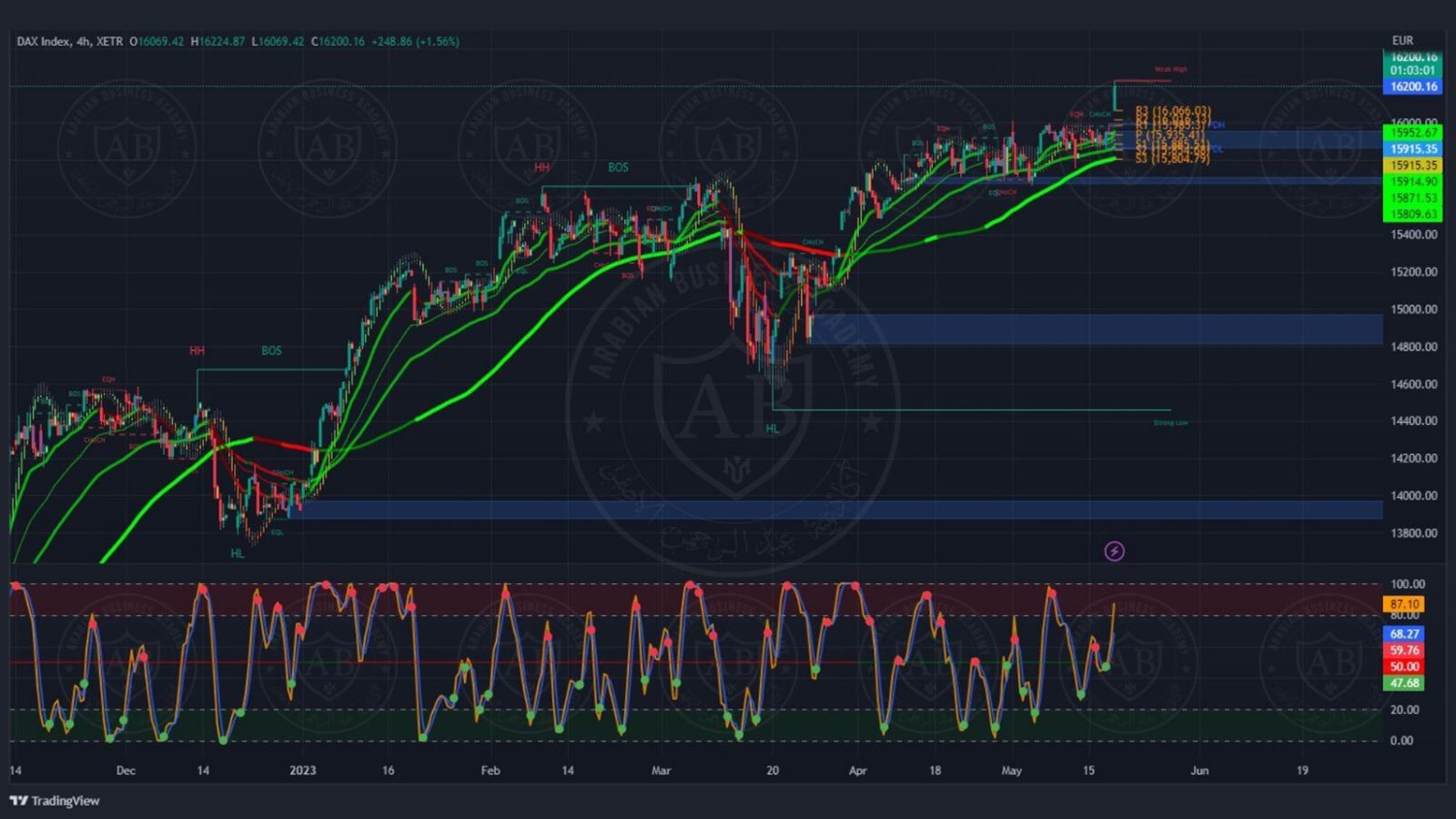Click the 13800.00 price axis tick
This screenshot has width=1456, height=819.
click(x=1413, y=534)
